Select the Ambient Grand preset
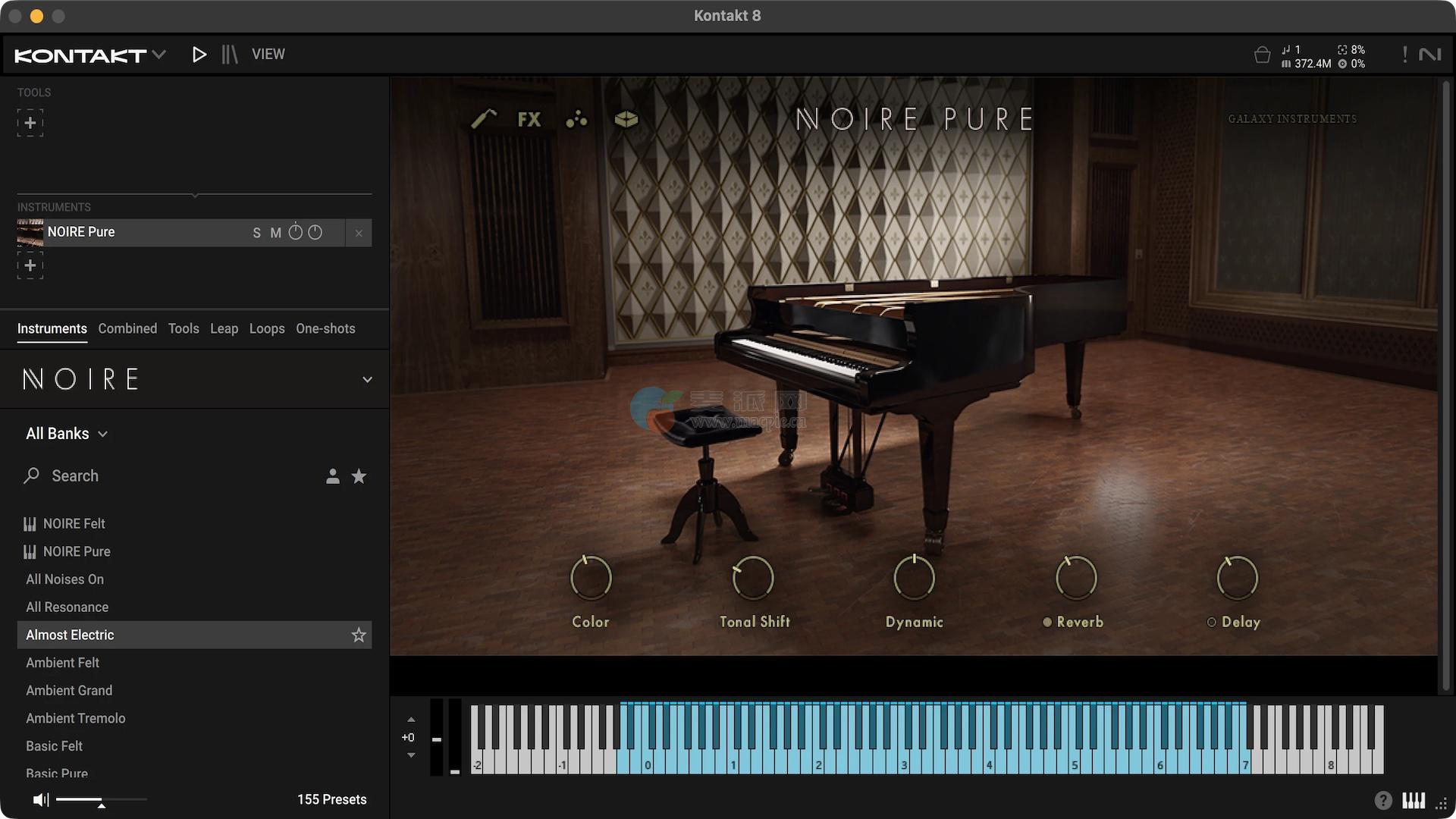The width and height of the screenshot is (1456, 819). tap(69, 690)
